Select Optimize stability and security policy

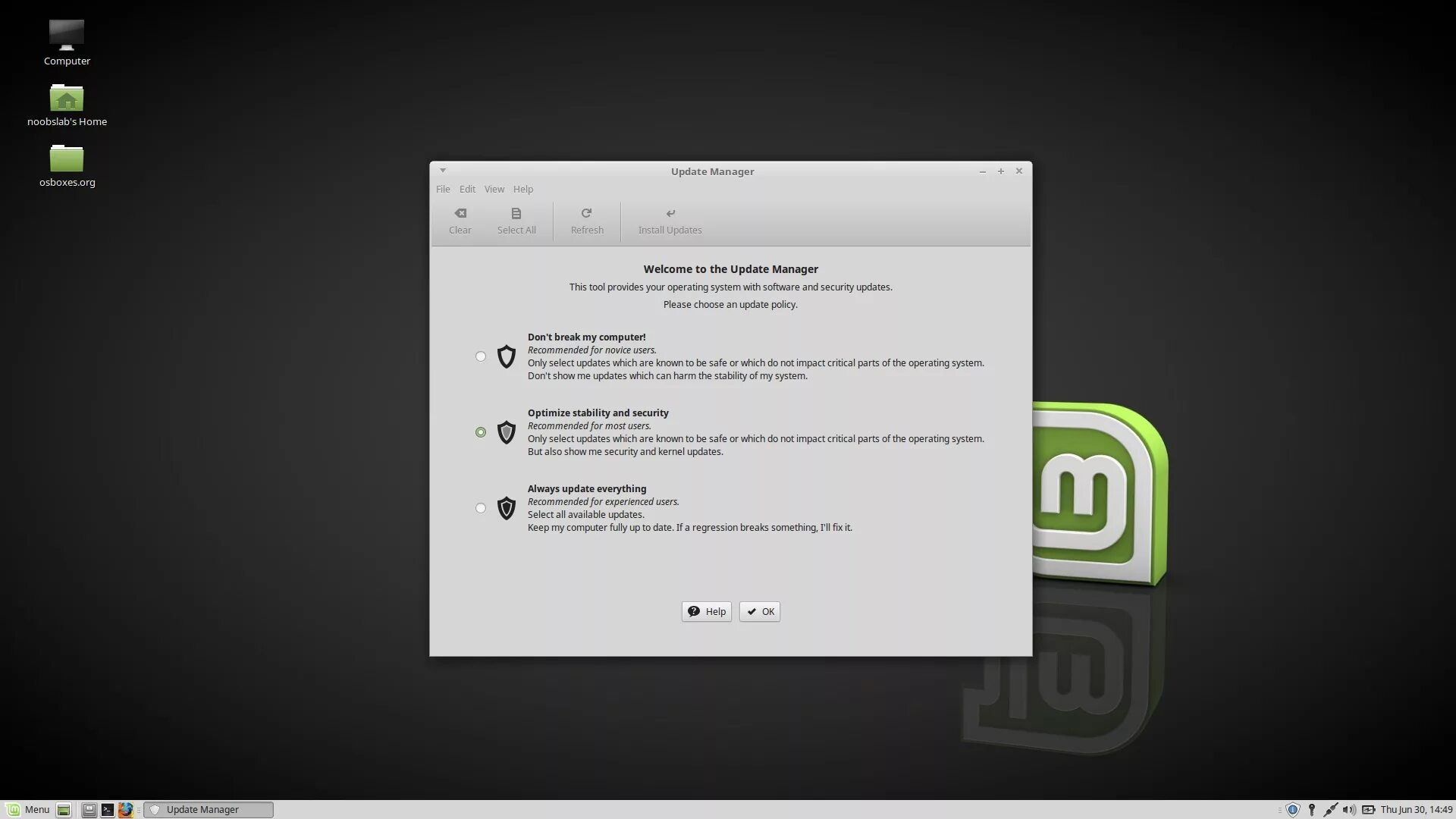pyautogui.click(x=481, y=432)
